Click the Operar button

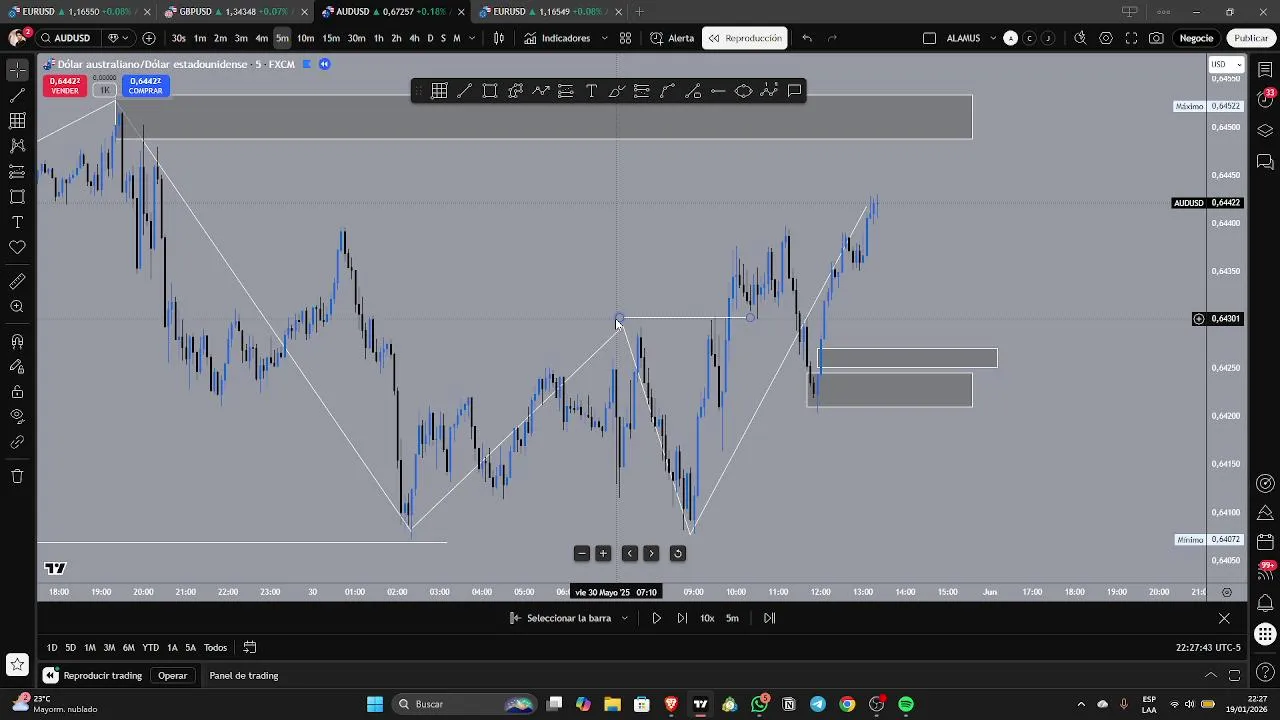pyautogui.click(x=173, y=676)
